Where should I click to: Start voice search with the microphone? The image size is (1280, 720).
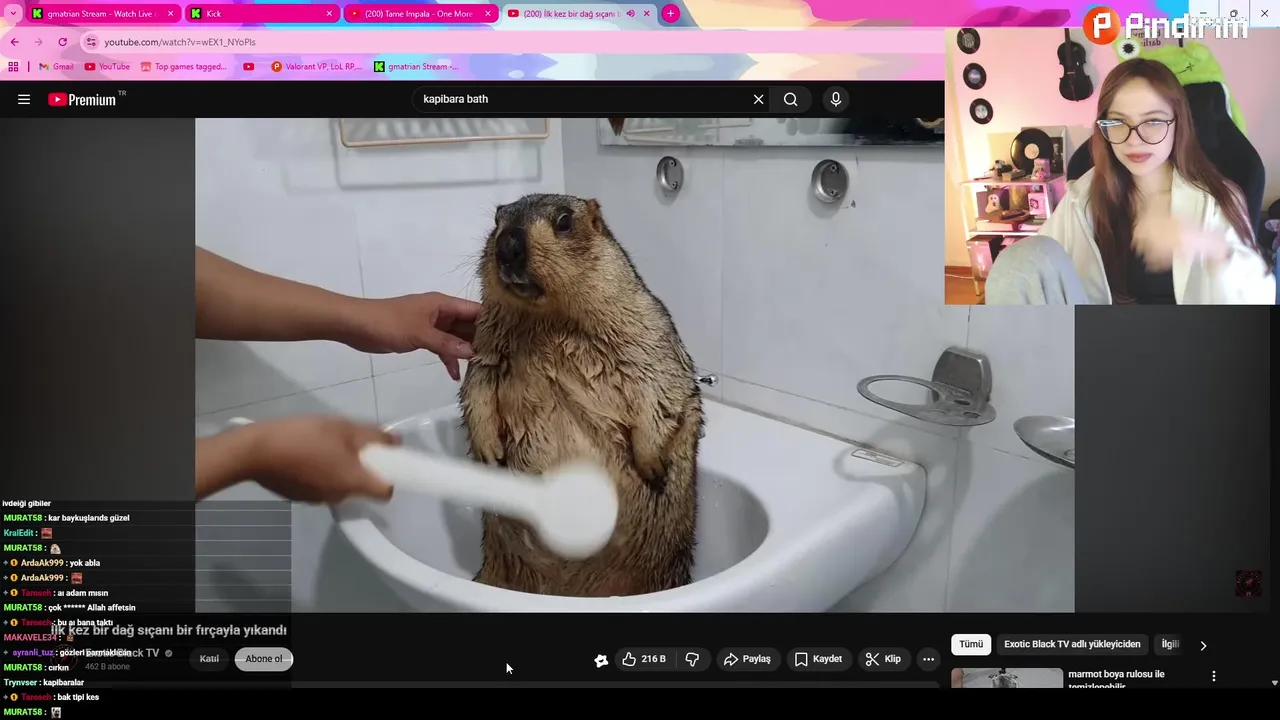coord(836,99)
